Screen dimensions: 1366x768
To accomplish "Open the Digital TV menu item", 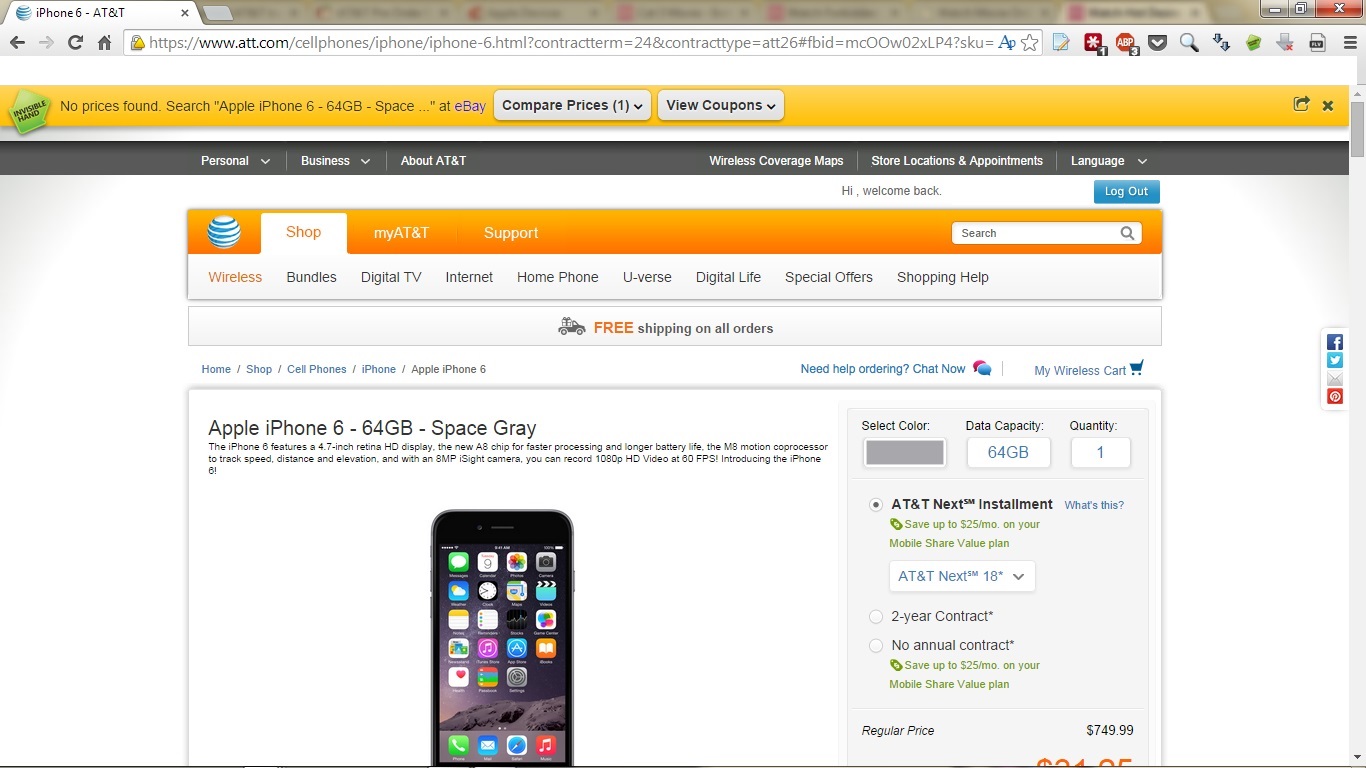I will click(x=391, y=277).
